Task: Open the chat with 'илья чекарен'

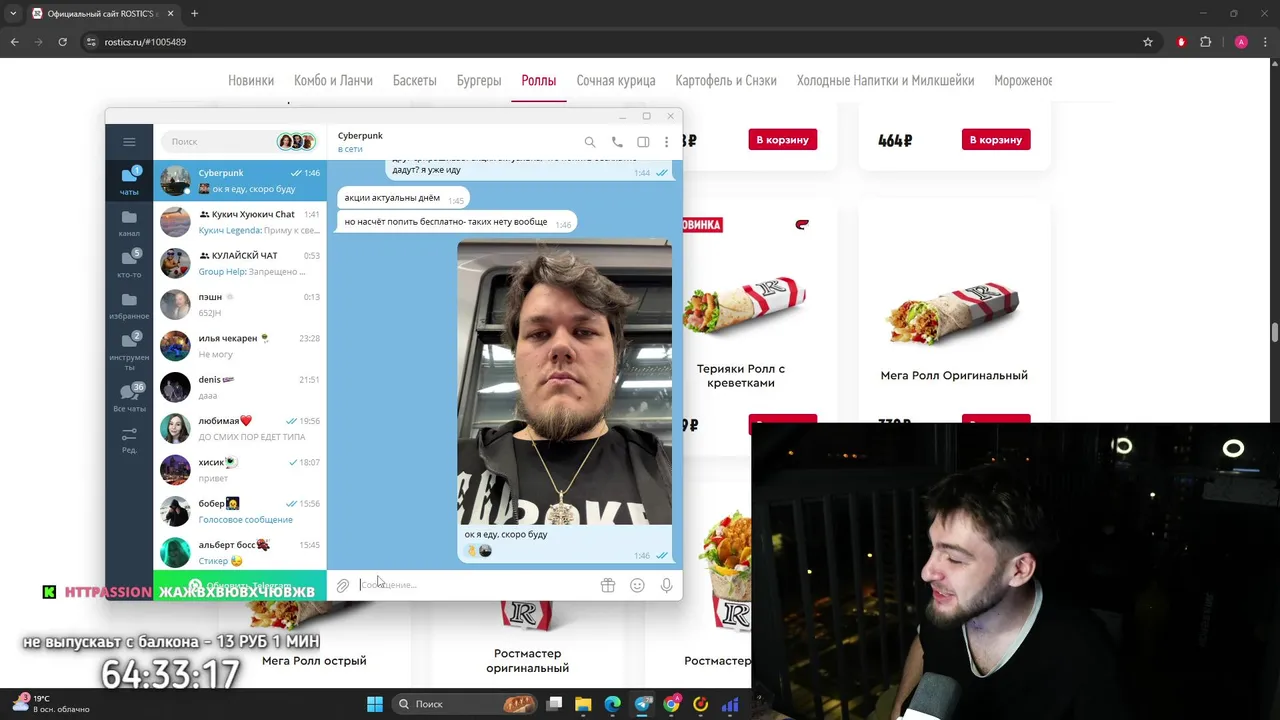Action: click(240, 346)
